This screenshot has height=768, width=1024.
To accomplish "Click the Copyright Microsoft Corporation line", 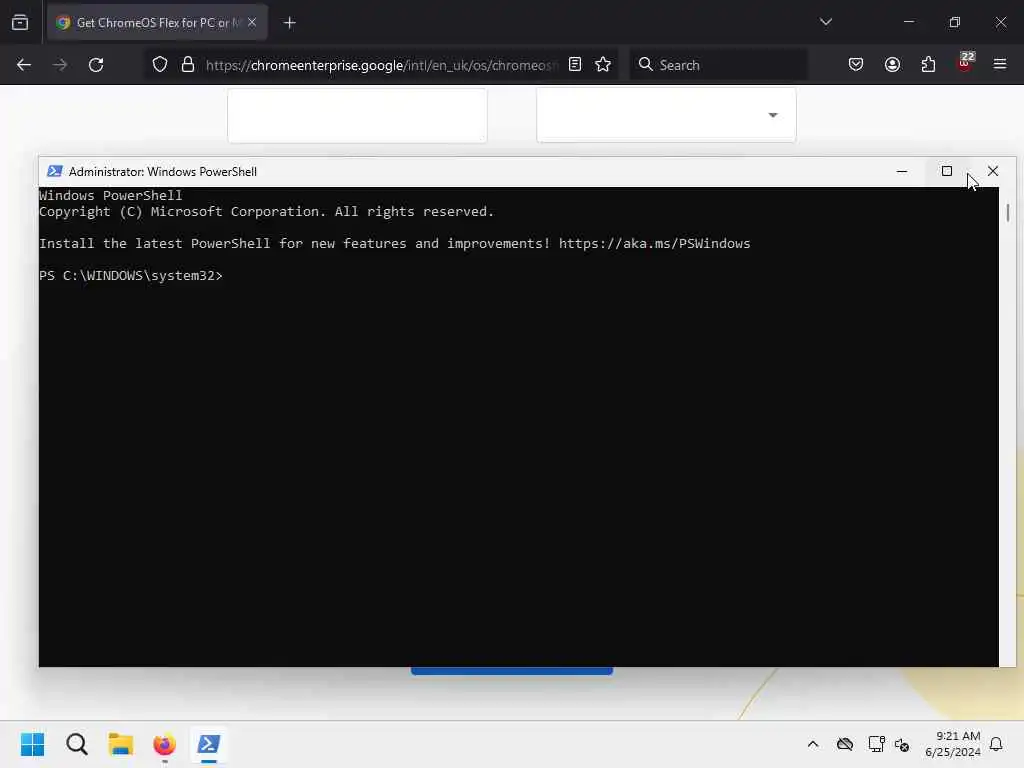I will click(266, 212).
